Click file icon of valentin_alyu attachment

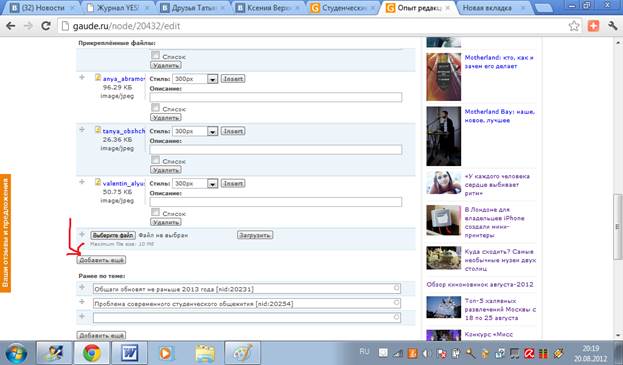coord(98,182)
